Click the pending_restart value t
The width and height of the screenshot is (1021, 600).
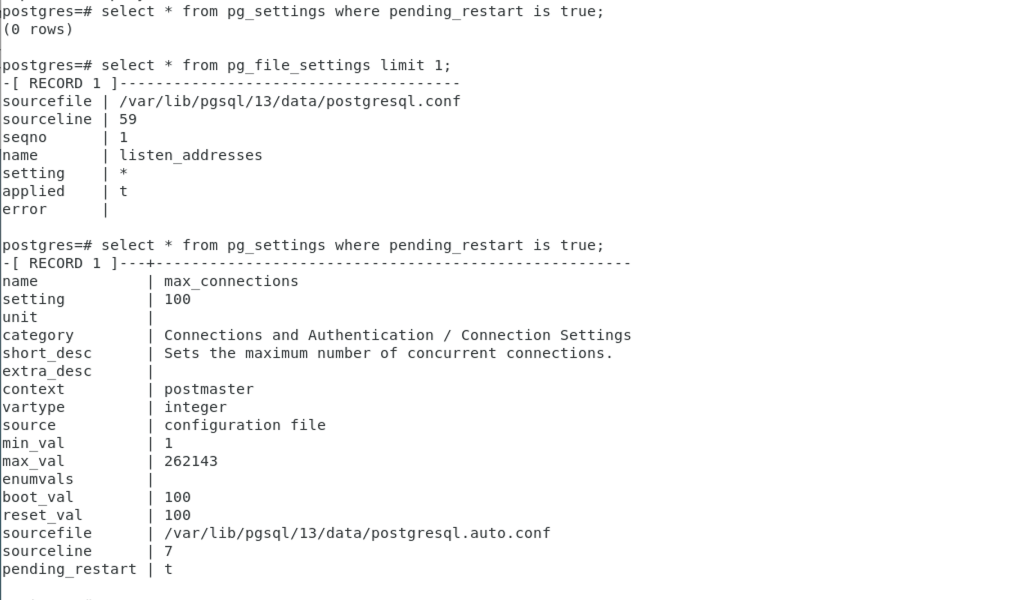click(x=169, y=569)
